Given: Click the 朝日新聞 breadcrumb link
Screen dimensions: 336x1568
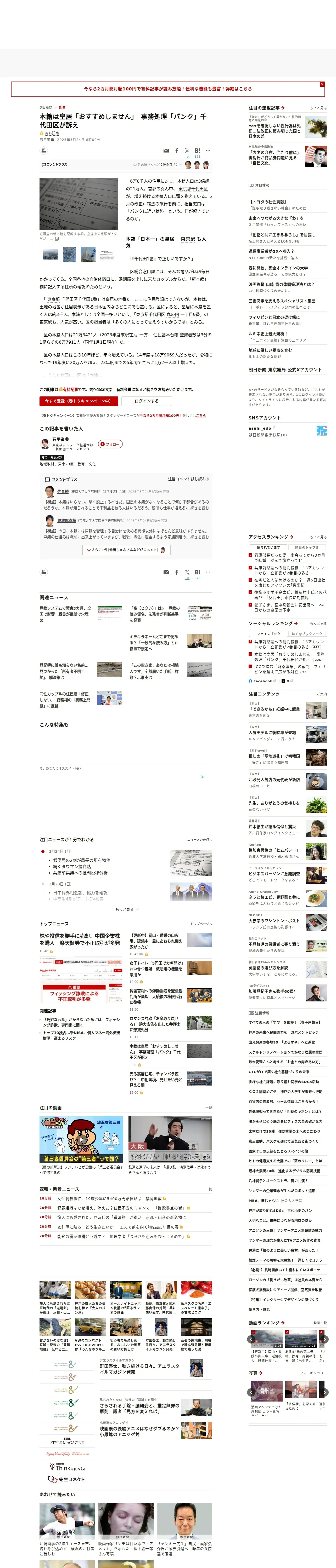Looking at the screenshot, I should [x=46, y=107].
